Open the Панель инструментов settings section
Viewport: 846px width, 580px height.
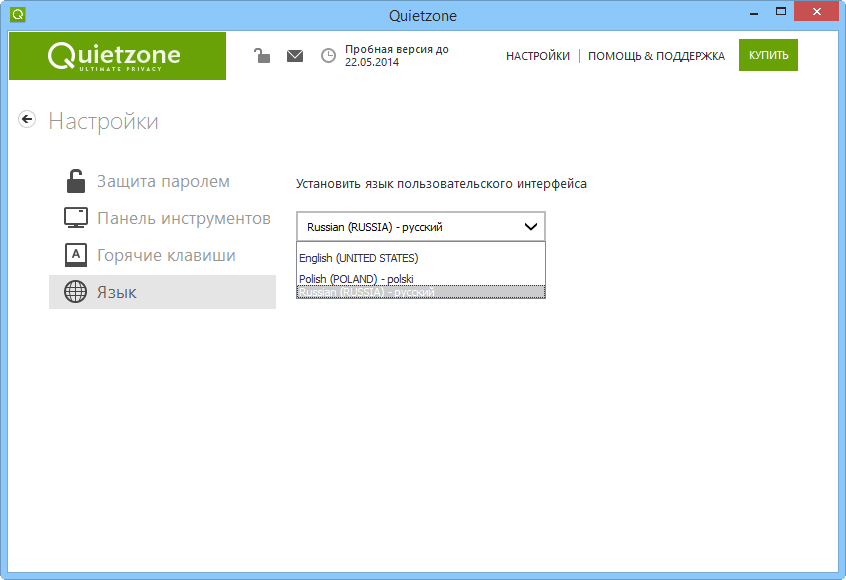[x=162, y=218]
